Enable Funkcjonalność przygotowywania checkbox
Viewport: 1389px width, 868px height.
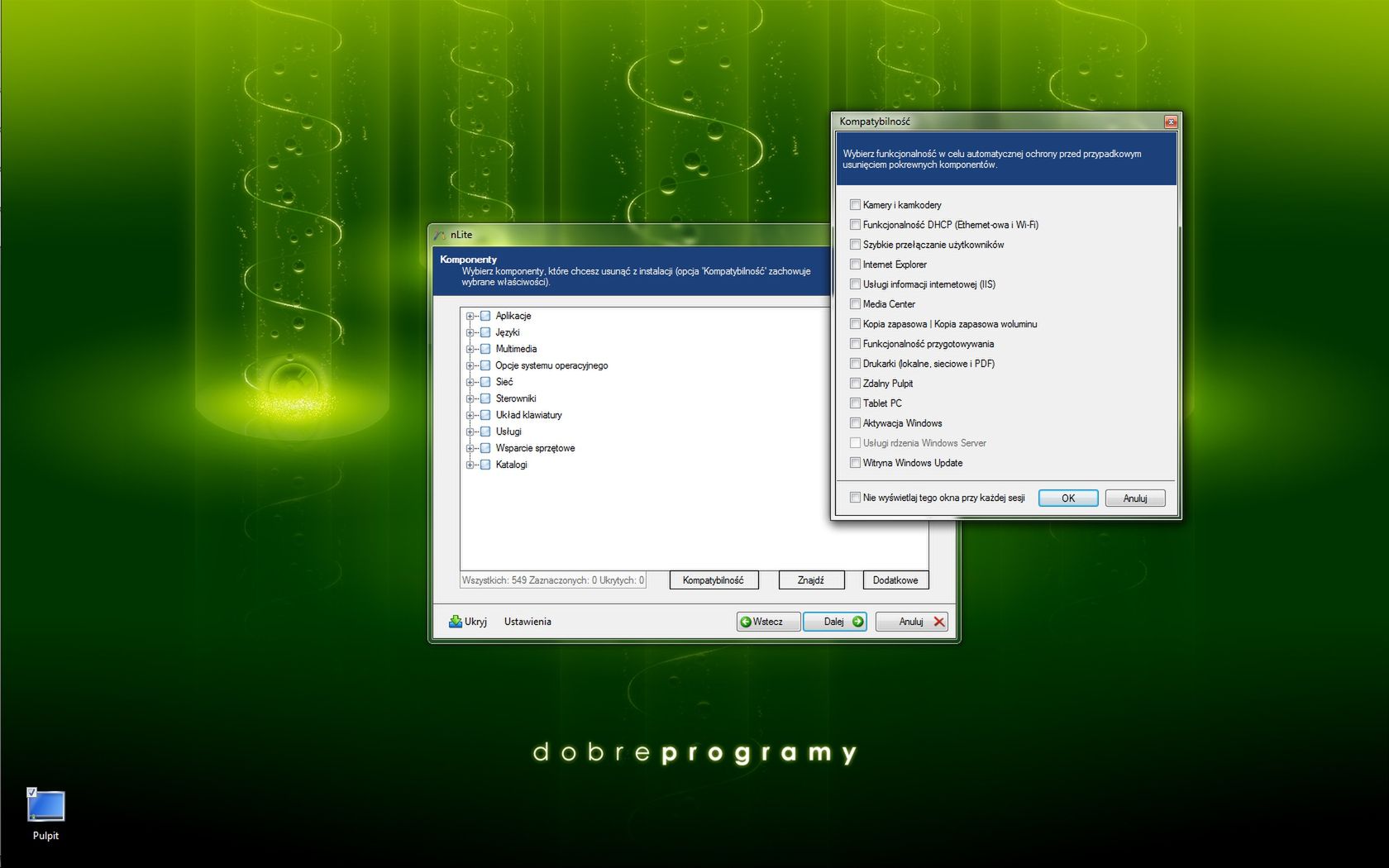[855, 343]
